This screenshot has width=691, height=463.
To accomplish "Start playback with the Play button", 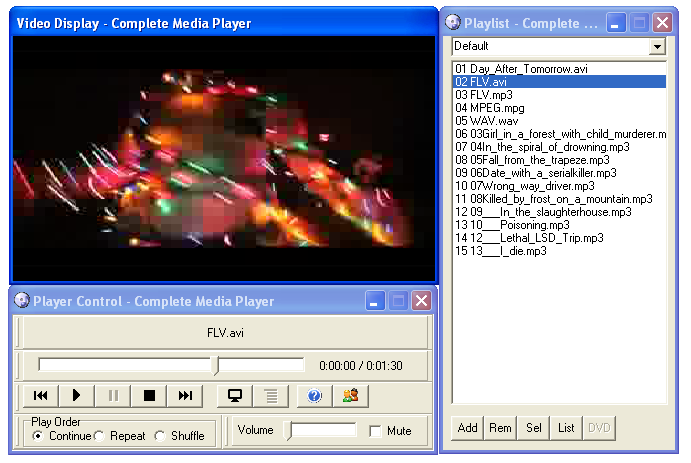I will coord(76,396).
